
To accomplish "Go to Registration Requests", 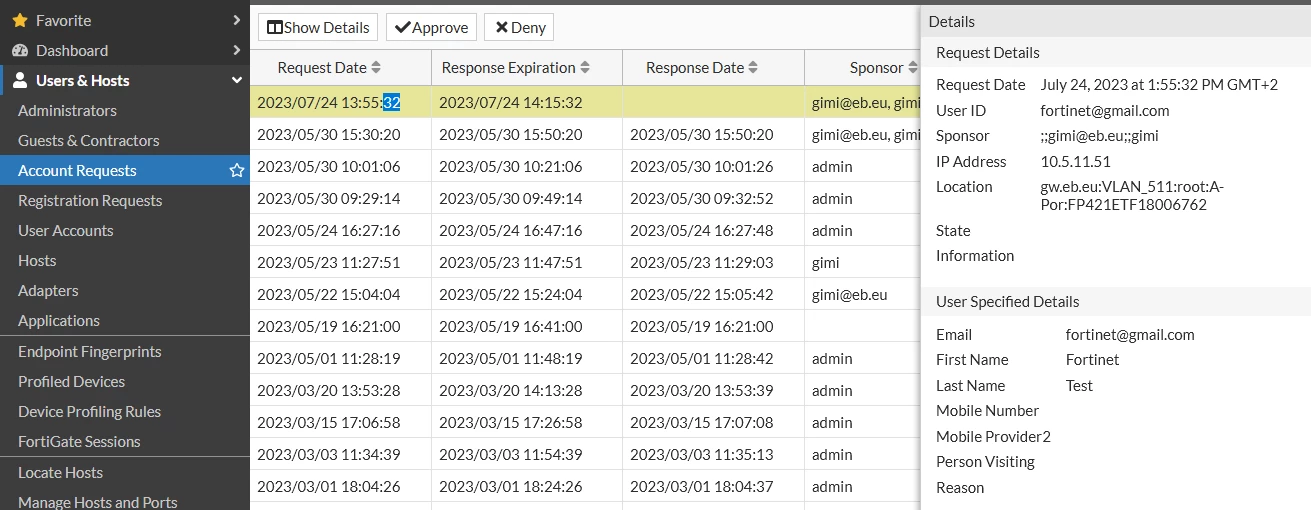I will [x=90, y=201].
